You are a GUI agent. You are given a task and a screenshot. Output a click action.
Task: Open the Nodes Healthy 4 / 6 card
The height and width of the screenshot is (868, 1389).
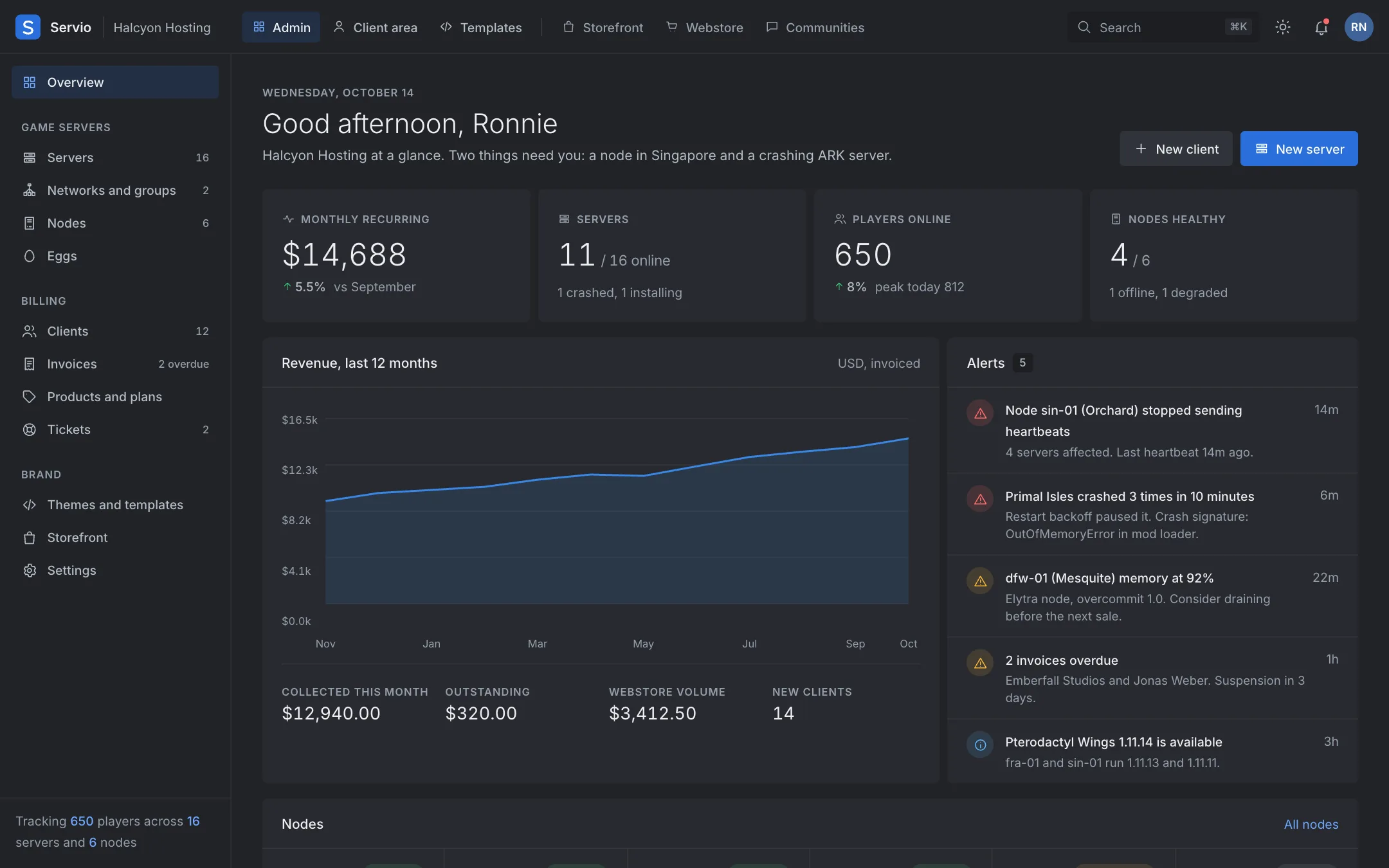(x=1224, y=255)
